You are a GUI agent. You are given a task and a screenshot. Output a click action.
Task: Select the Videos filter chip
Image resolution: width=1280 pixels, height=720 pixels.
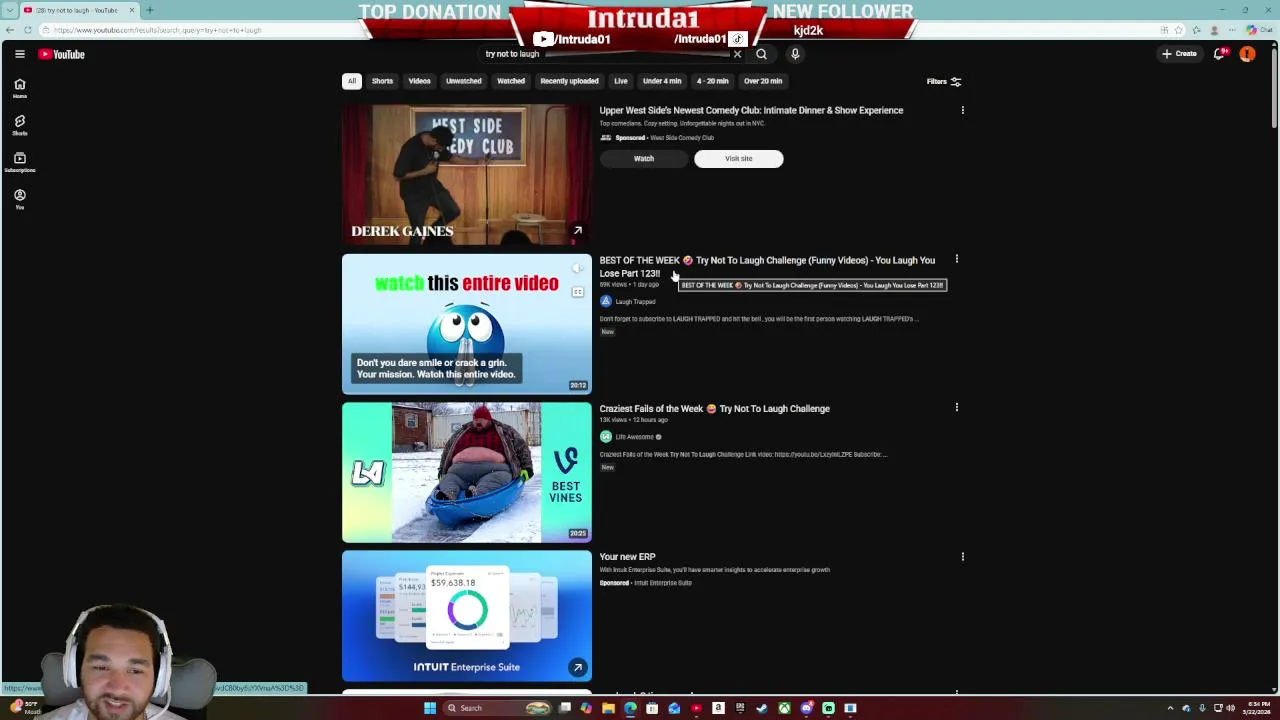pyautogui.click(x=419, y=81)
